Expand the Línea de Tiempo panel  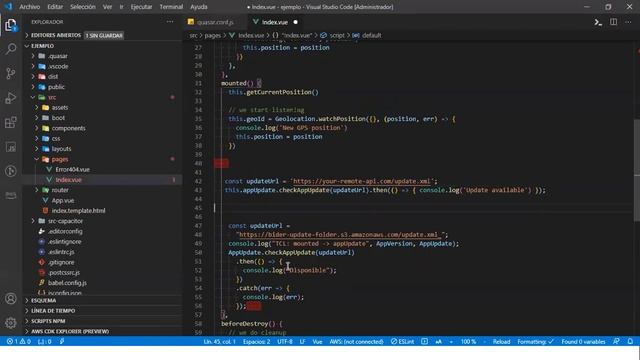(53, 311)
